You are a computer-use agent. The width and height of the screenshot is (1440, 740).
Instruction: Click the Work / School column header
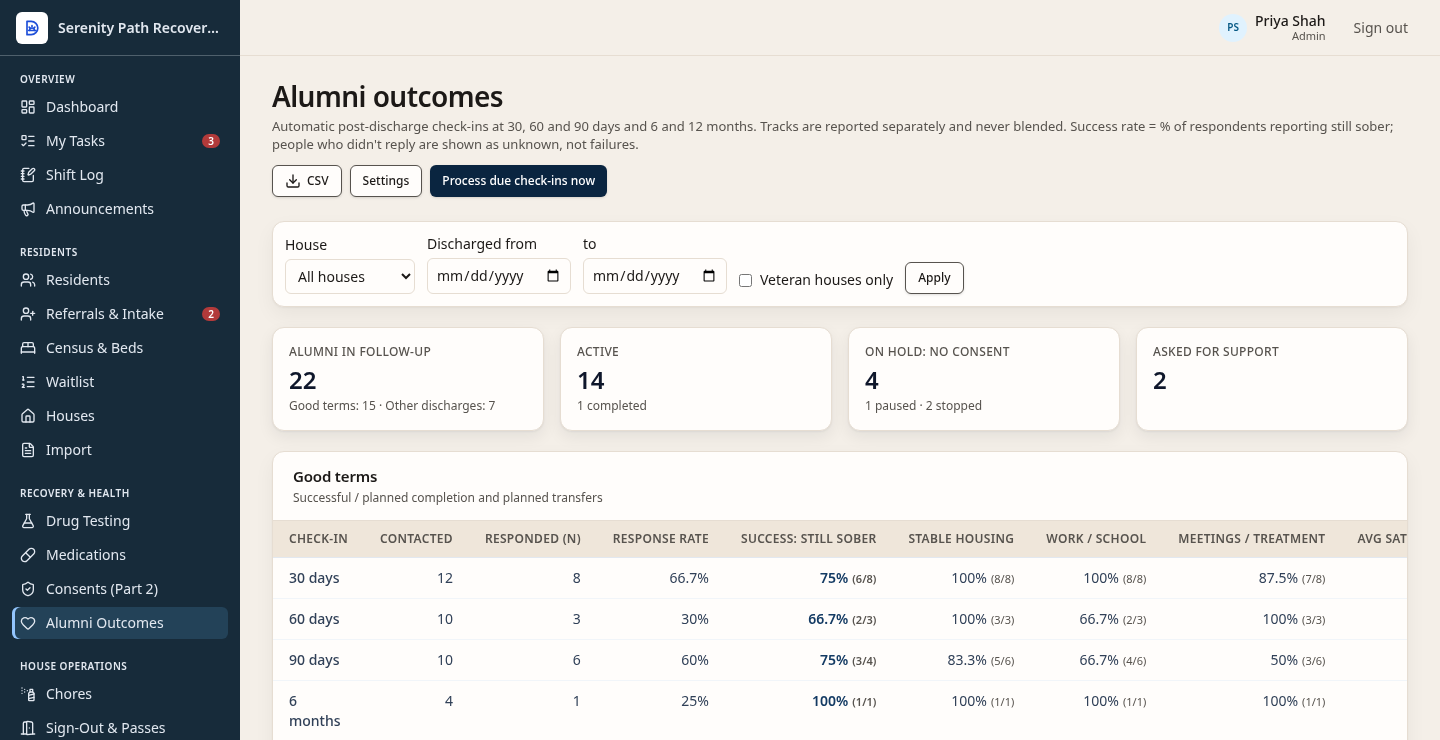[x=1096, y=539]
